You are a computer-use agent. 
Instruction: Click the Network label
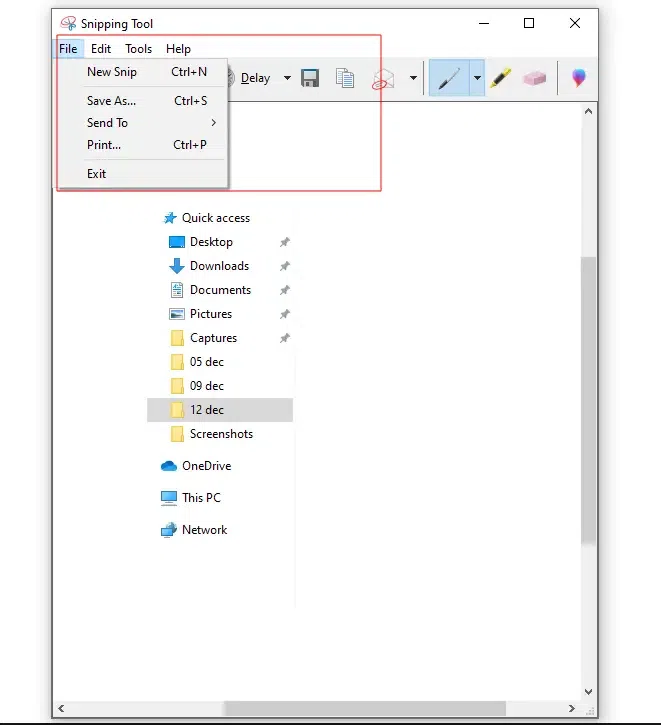coord(204,530)
